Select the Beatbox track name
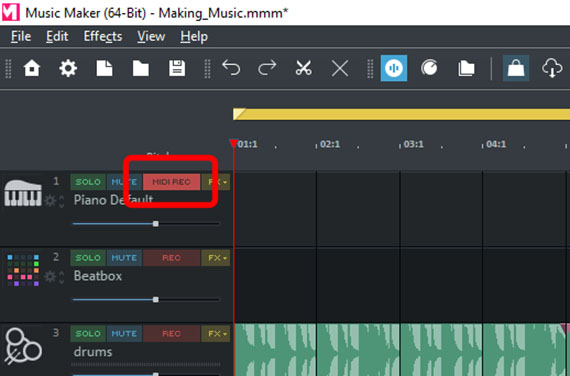The image size is (570, 376). (x=98, y=276)
